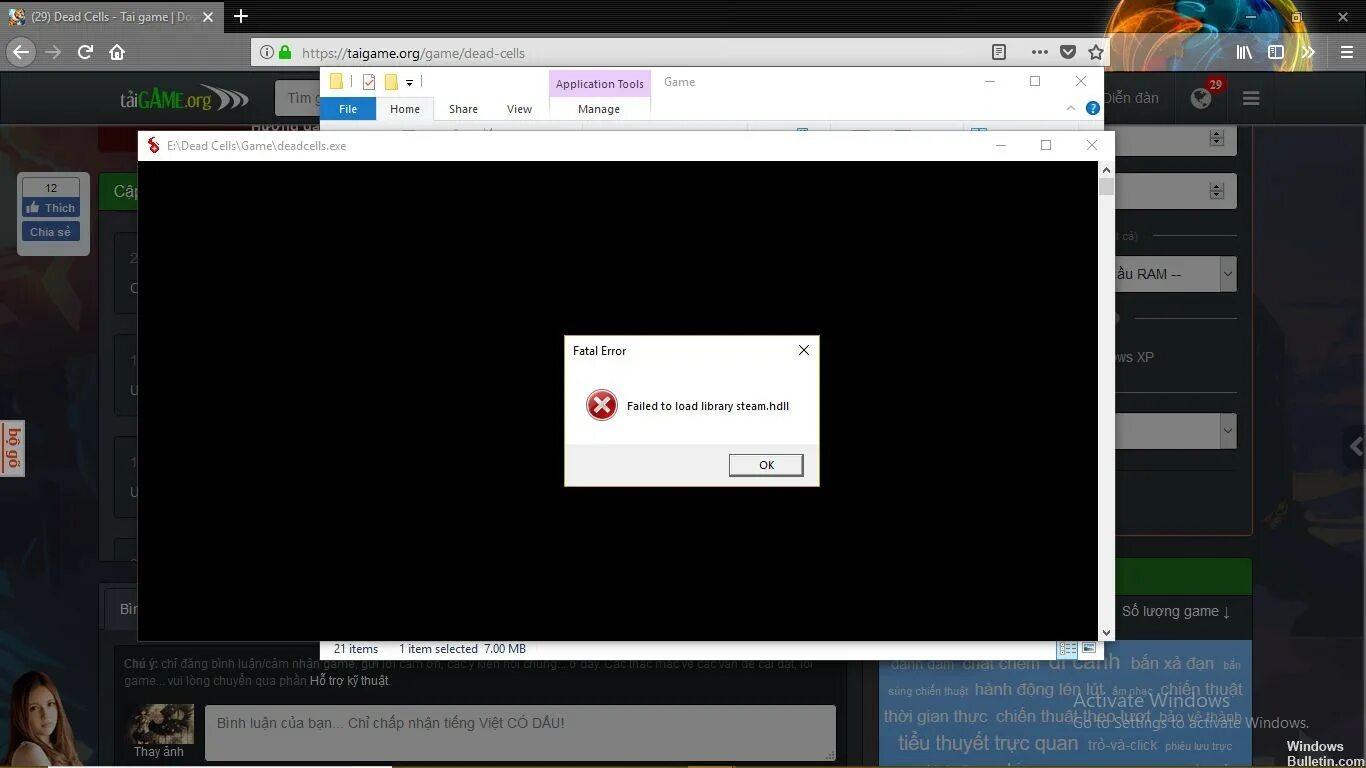Go back in the Firefox browser
This screenshot has height=768, width=1366.
coord(21,52)
